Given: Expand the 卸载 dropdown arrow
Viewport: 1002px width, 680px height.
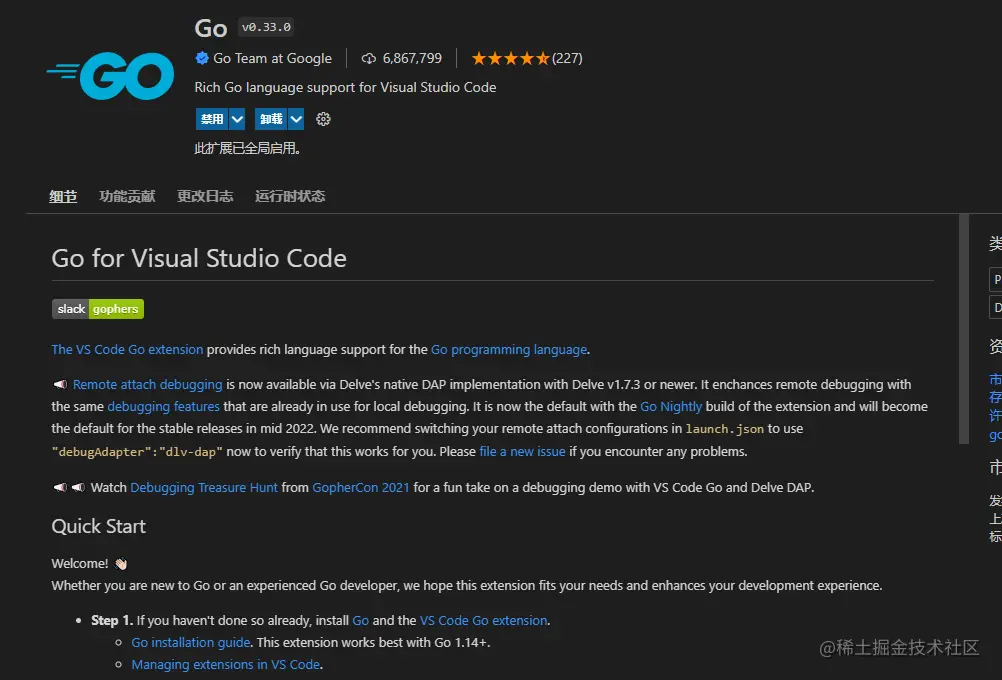Looking at the screenshot, I should point(297,119).
